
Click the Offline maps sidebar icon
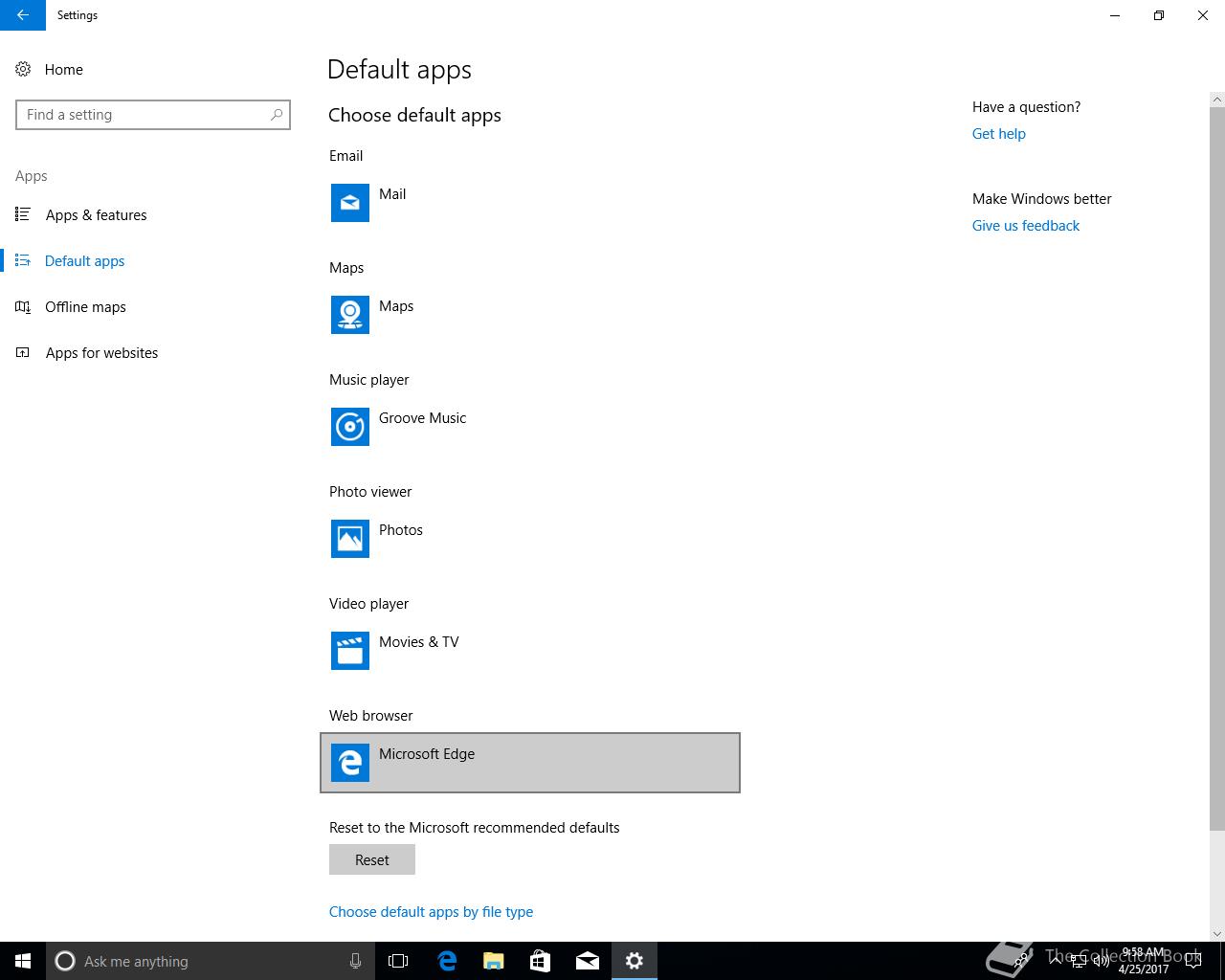23,306
